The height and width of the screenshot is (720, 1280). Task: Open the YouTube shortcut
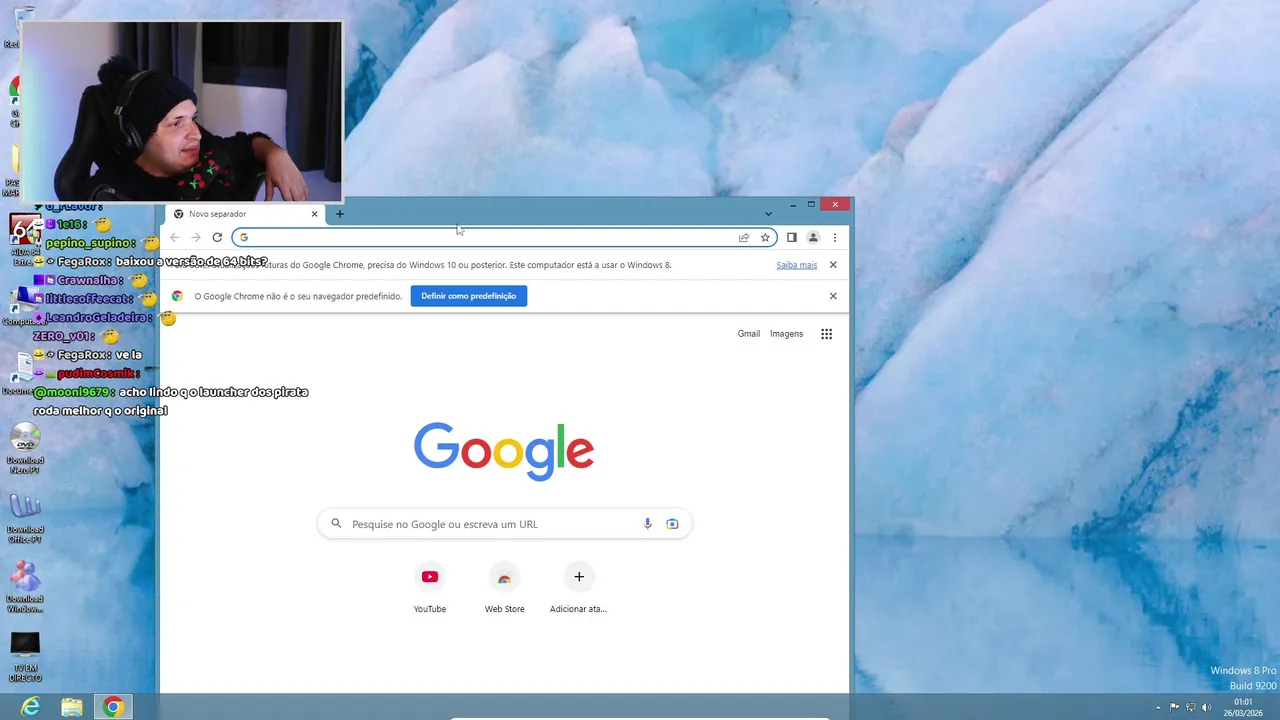click(430, 587)
